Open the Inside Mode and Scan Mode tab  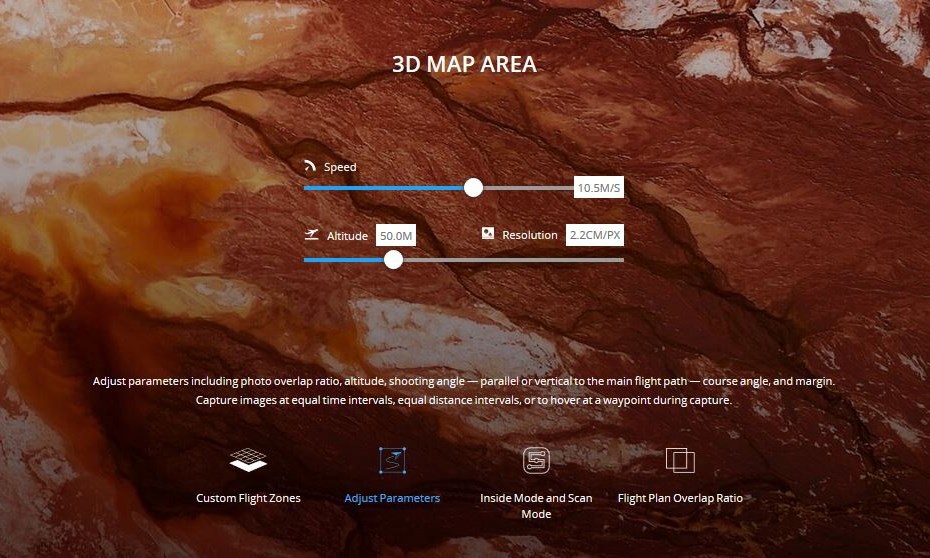click(x=536, y=506)
